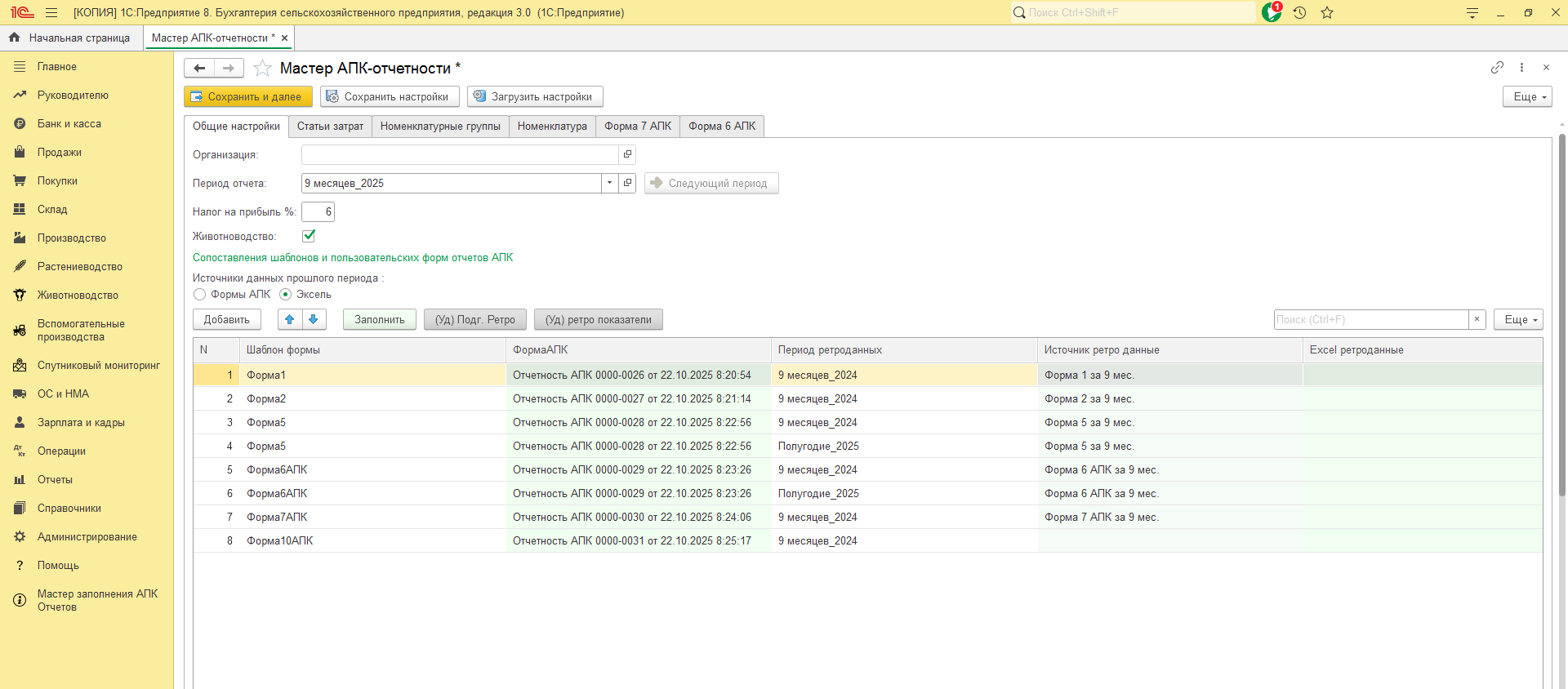1568x689 pixels.
Task: Click in the Налог на прибыль field
Action: pyautogui.click(x=318, y=212)
